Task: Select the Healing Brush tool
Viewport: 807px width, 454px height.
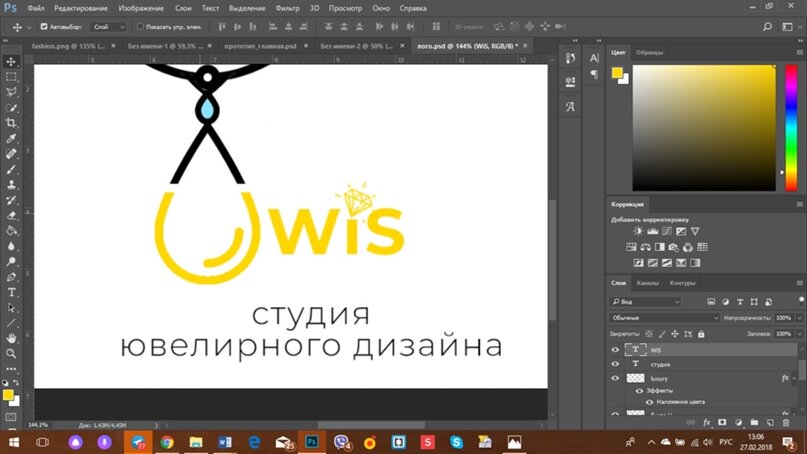Action: coord(11,154)
